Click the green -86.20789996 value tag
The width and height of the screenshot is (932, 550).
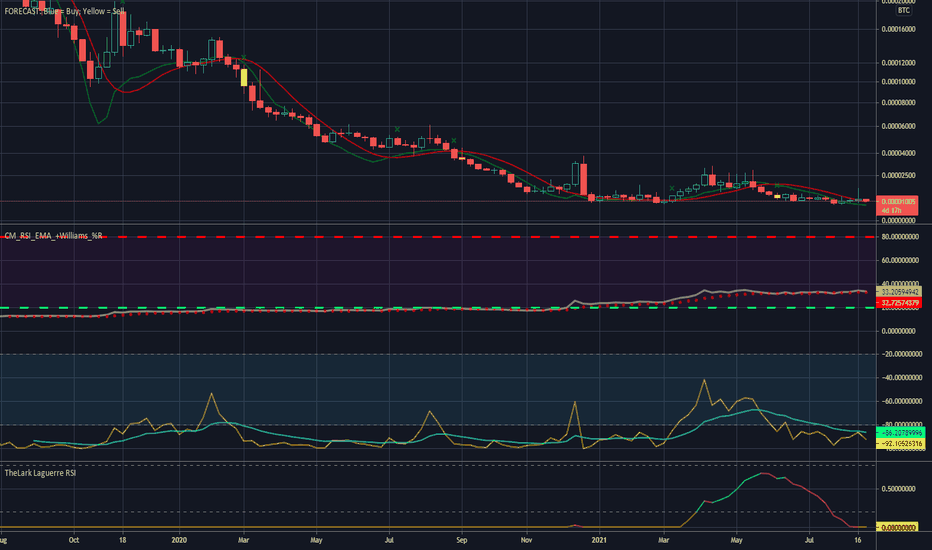click(900, 433)
